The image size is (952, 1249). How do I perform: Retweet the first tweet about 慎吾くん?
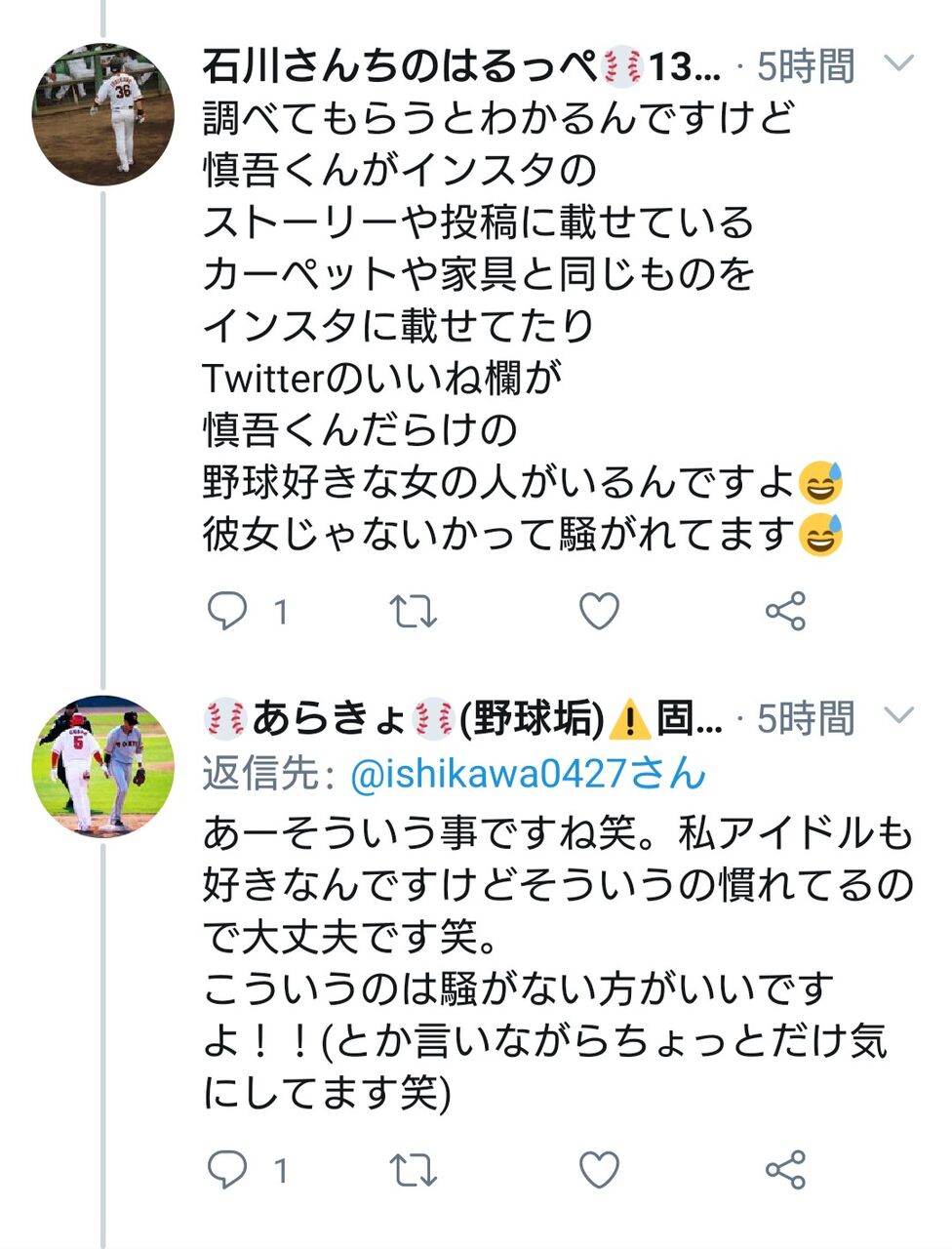(x=413, y=612)
